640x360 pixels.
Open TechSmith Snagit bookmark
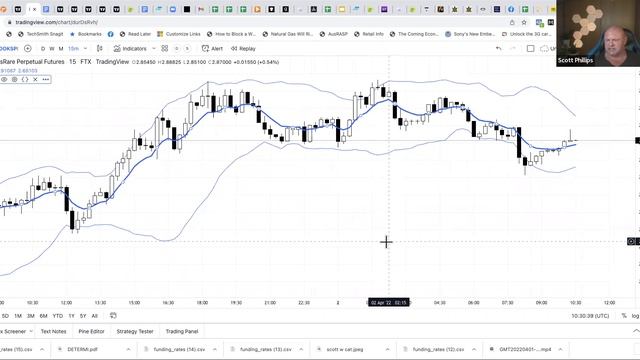click(x=41, y=34)
